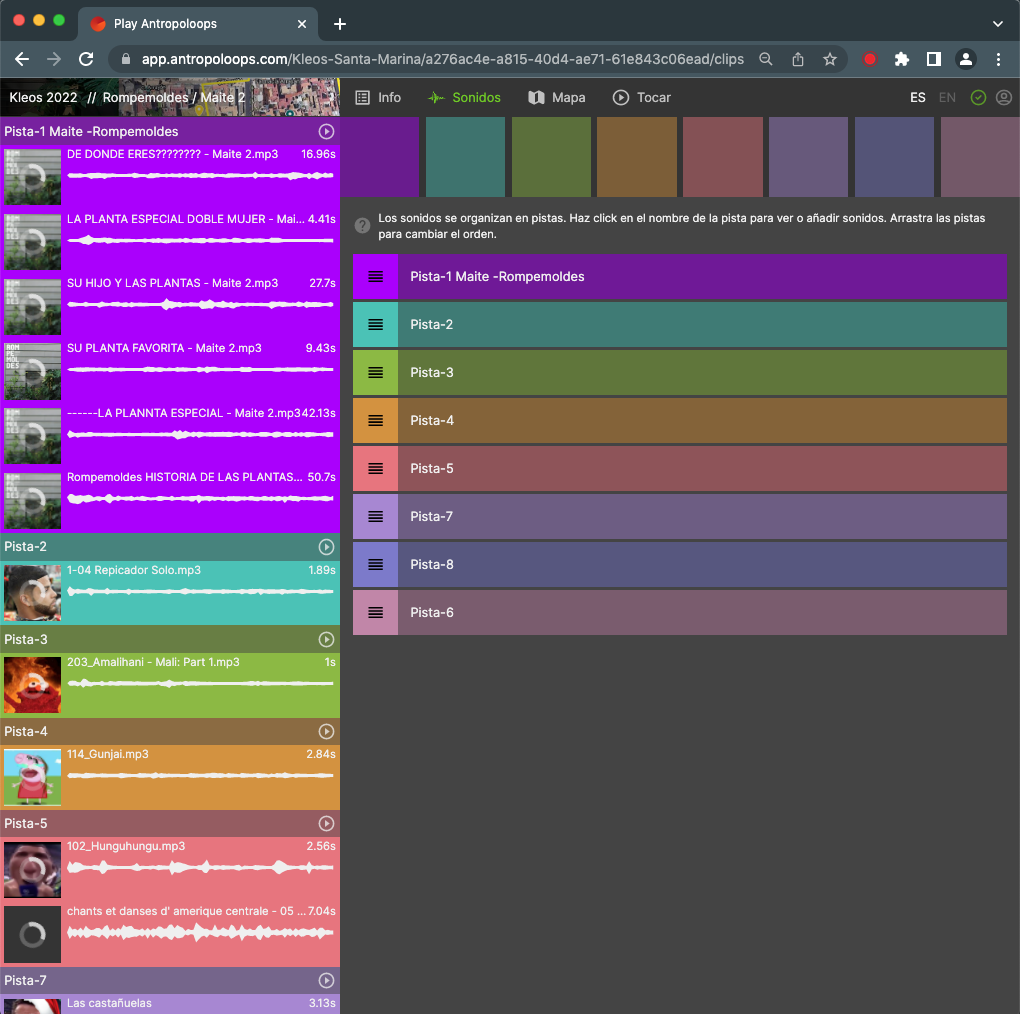Click the green sync status check icon

(978, 98)
